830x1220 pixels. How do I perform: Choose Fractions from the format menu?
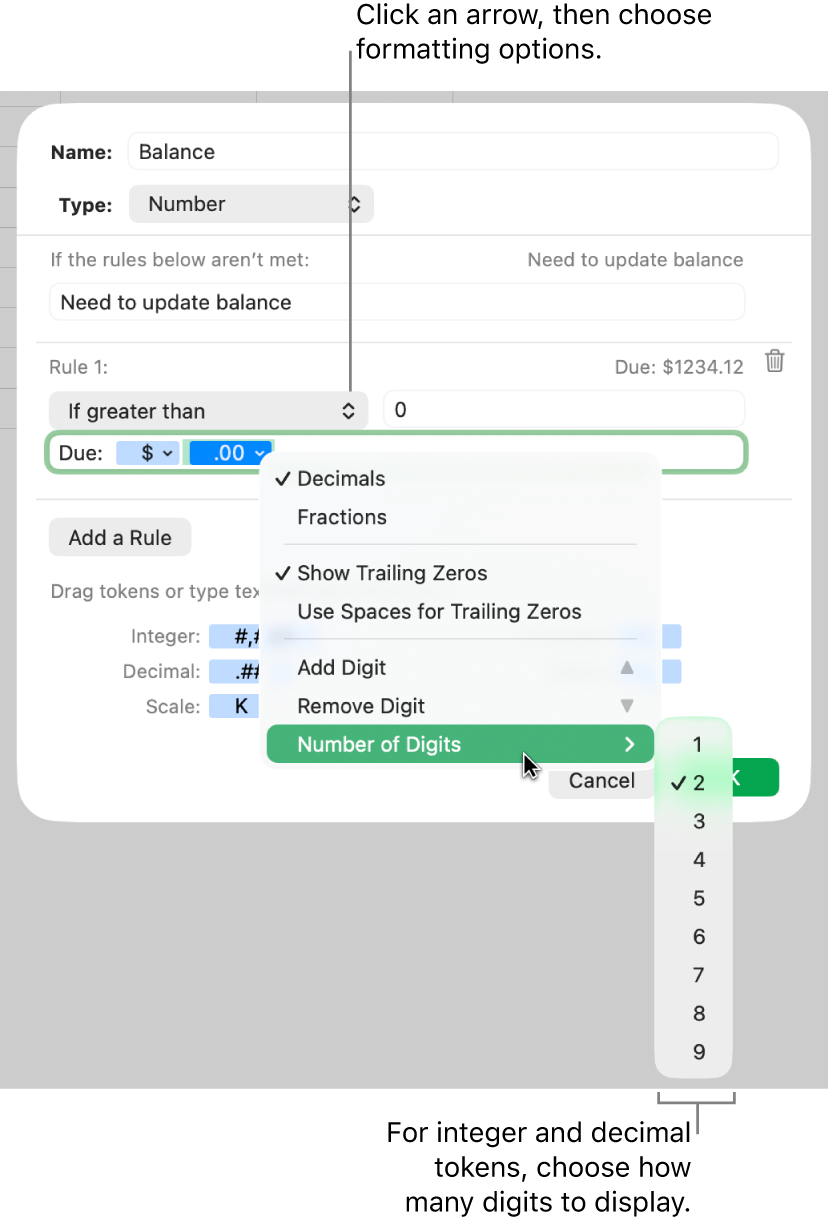[x=342, y=517]
